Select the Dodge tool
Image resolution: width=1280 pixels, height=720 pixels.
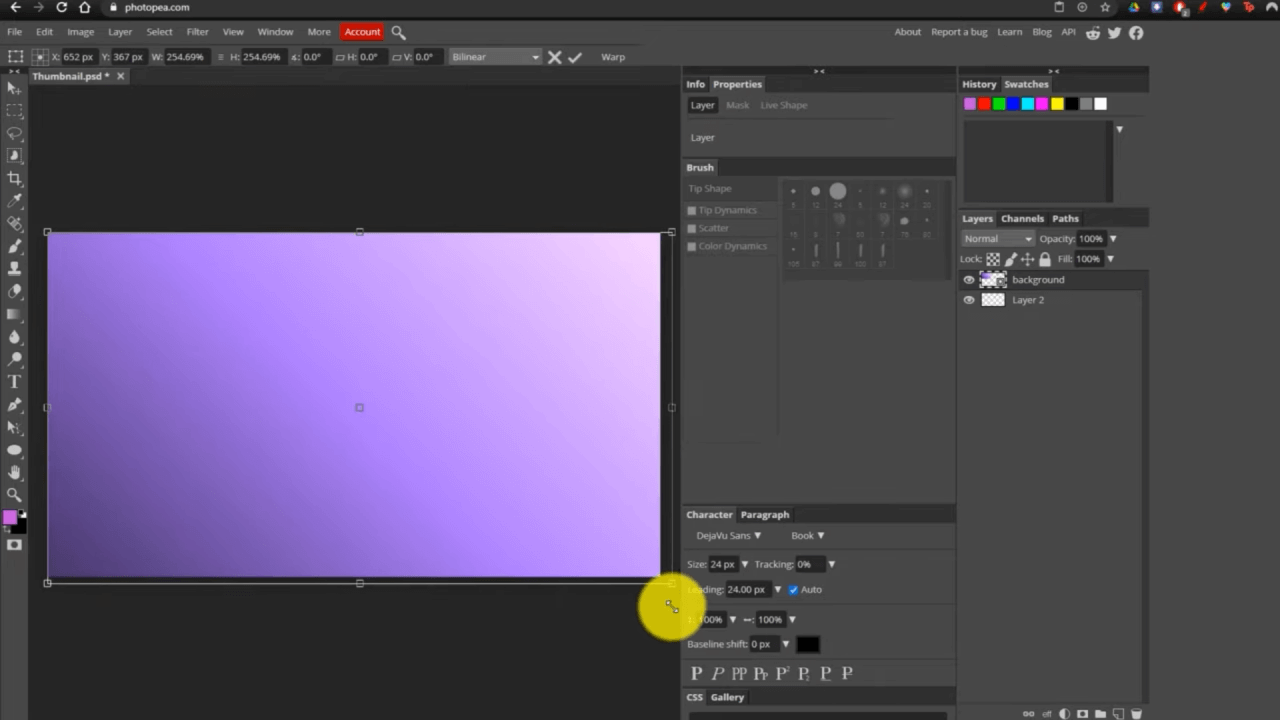tap(15, 359)
